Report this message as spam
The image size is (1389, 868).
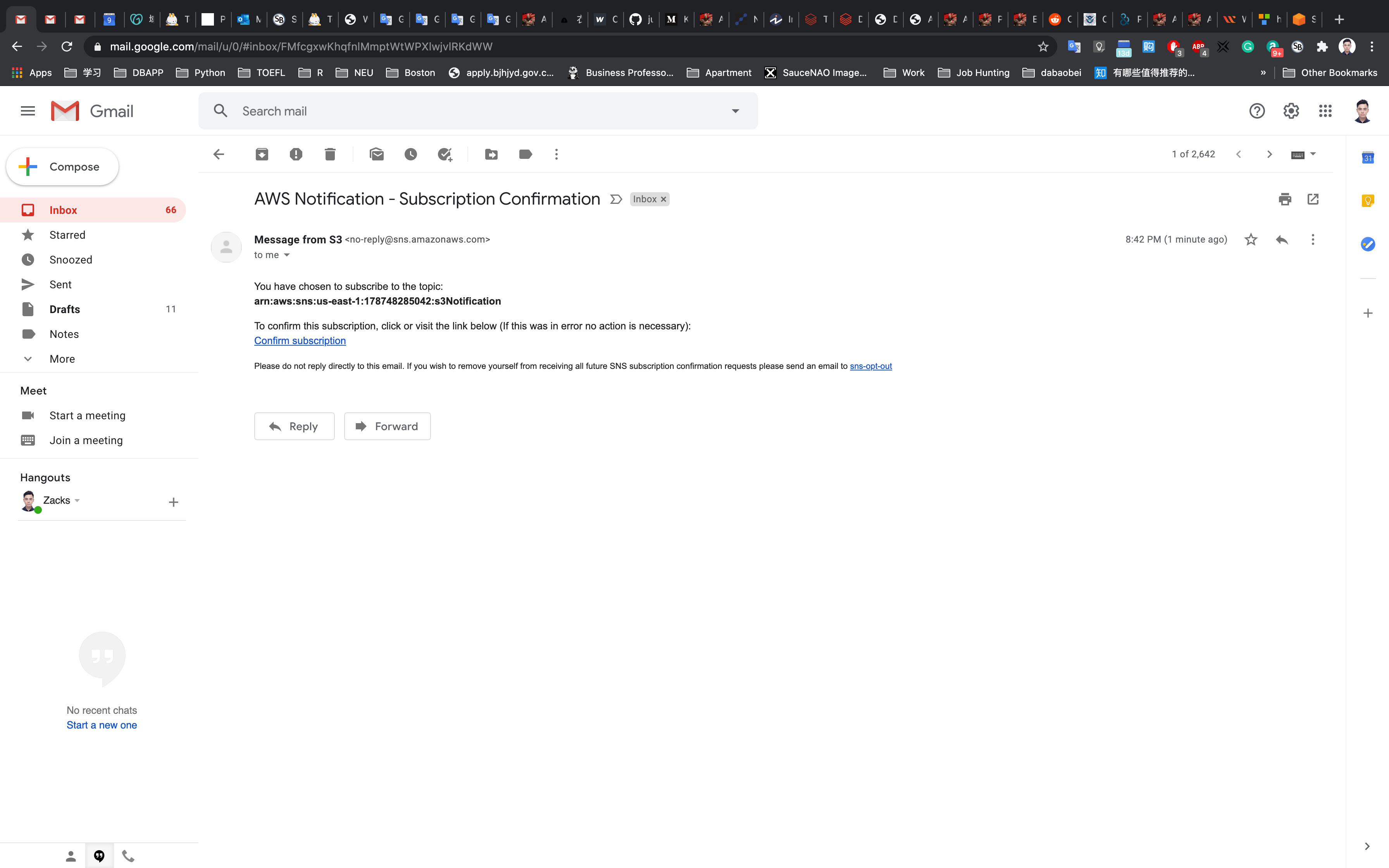[x=296, y=154]
